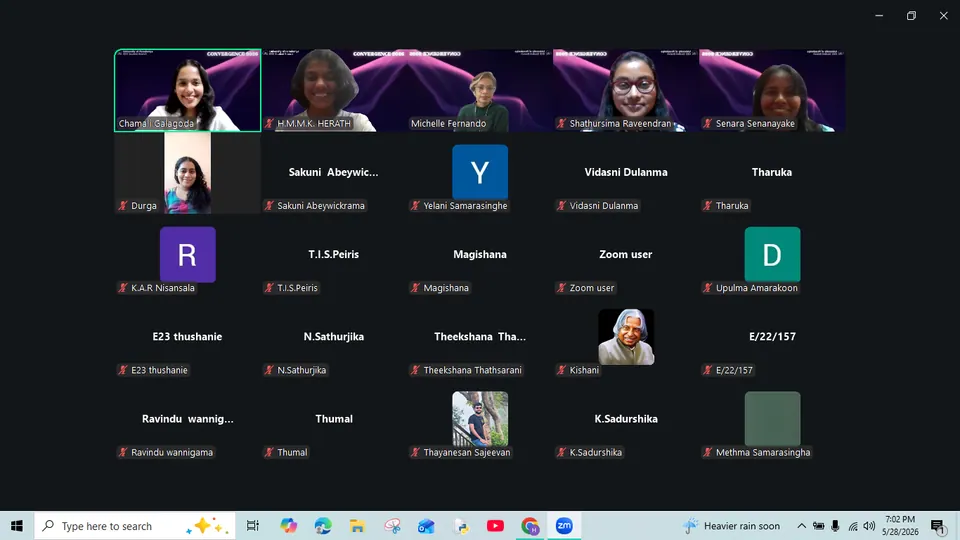Image resolution: width=960 pixels, height=540 pixels.
Task: Click the large 'K.Sadurshika' tile name
Action: pyautogui.click(x=626, y=419)
